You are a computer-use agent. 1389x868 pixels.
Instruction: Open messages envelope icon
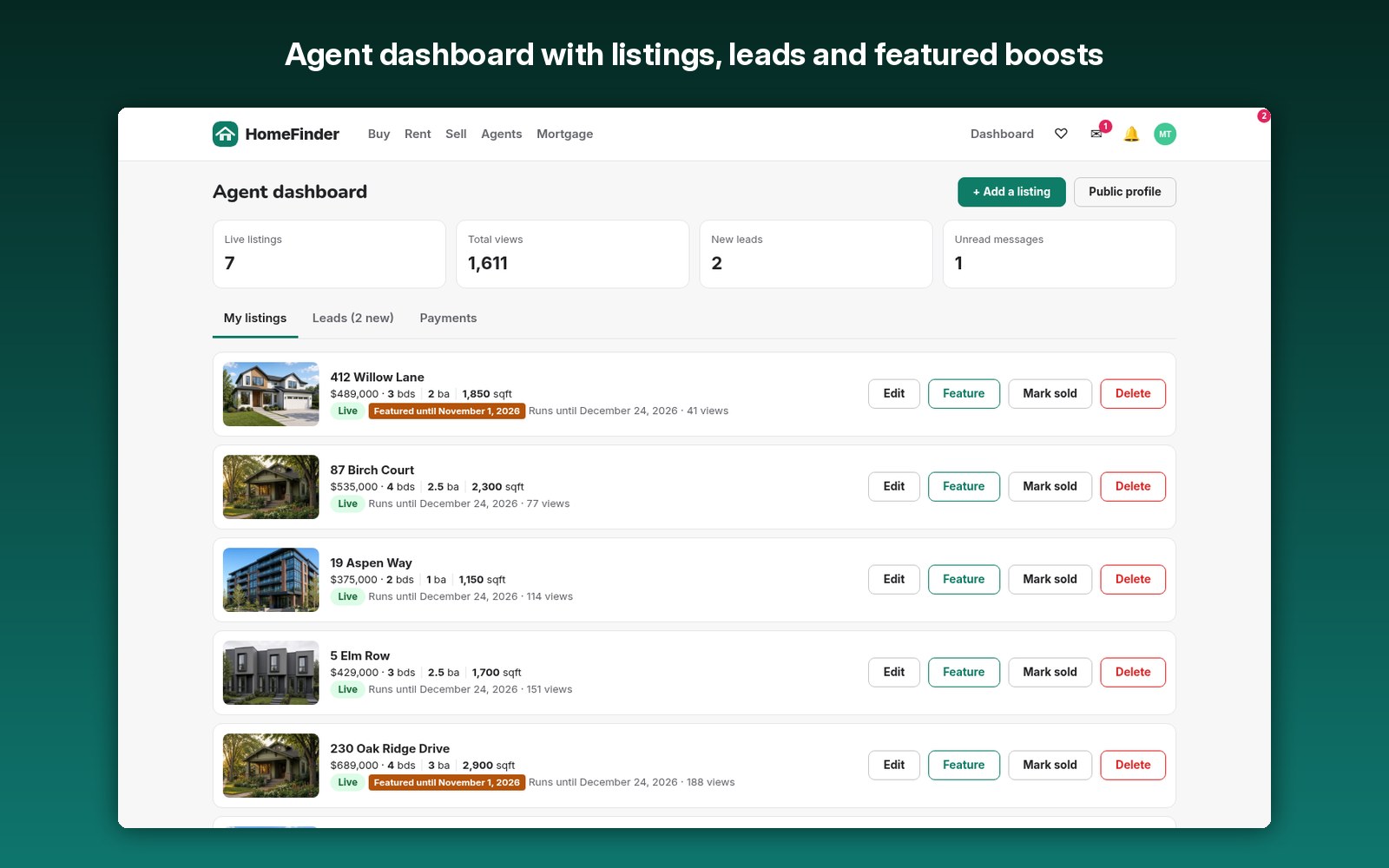coord(1096,134)
